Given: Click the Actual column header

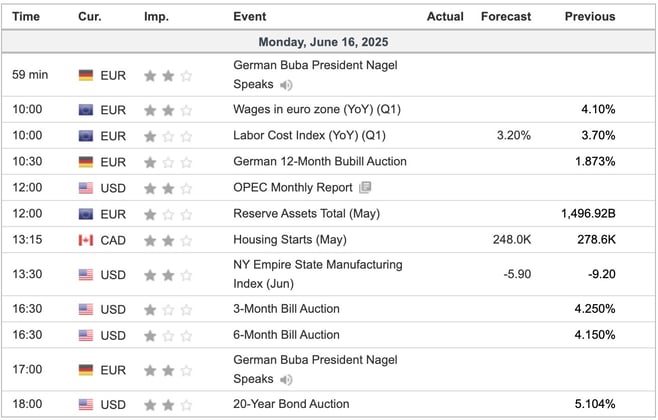Looking at the screenshot, I should pos(445,16).
